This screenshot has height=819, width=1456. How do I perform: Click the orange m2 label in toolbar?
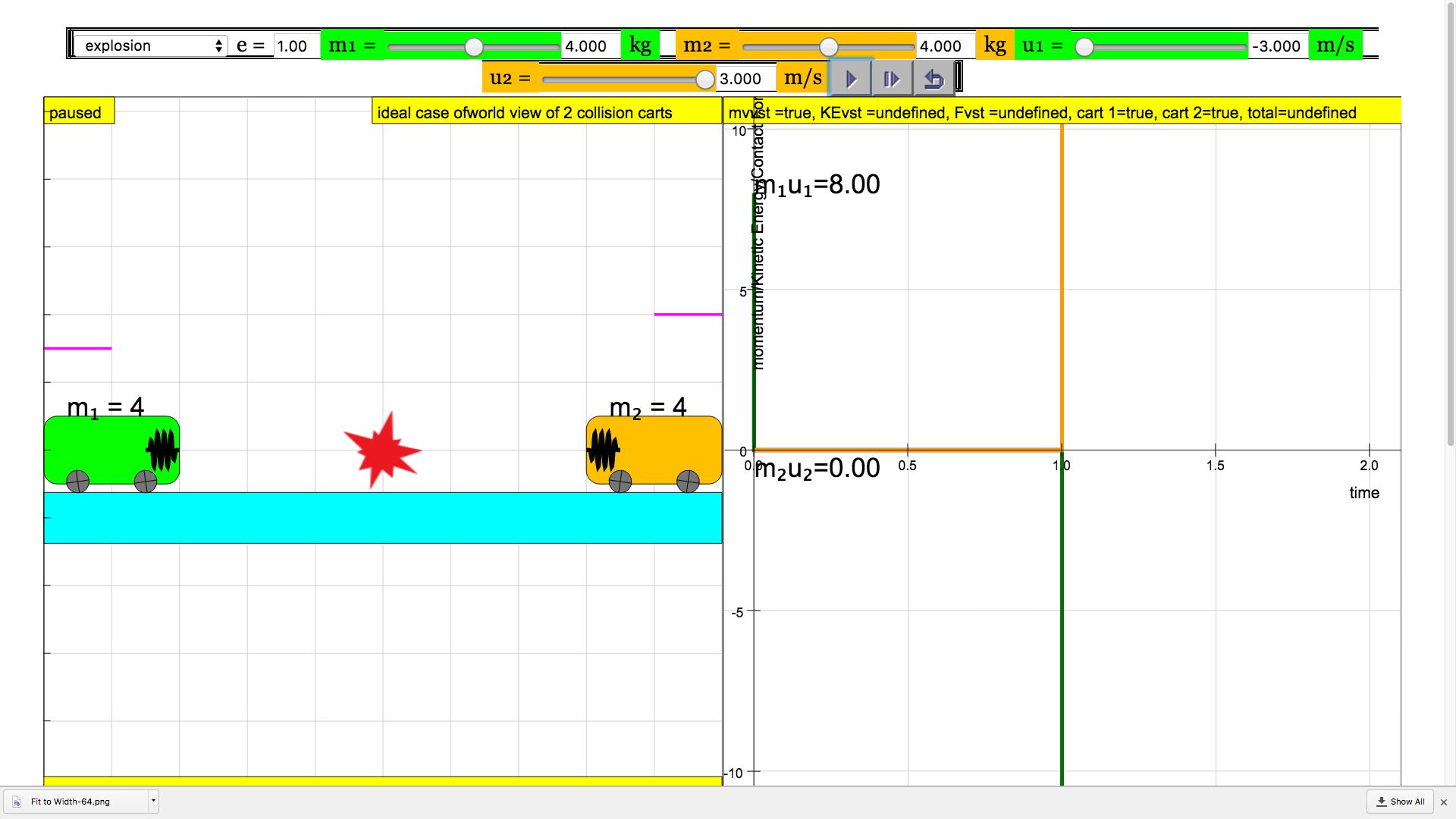pos(707,45)
